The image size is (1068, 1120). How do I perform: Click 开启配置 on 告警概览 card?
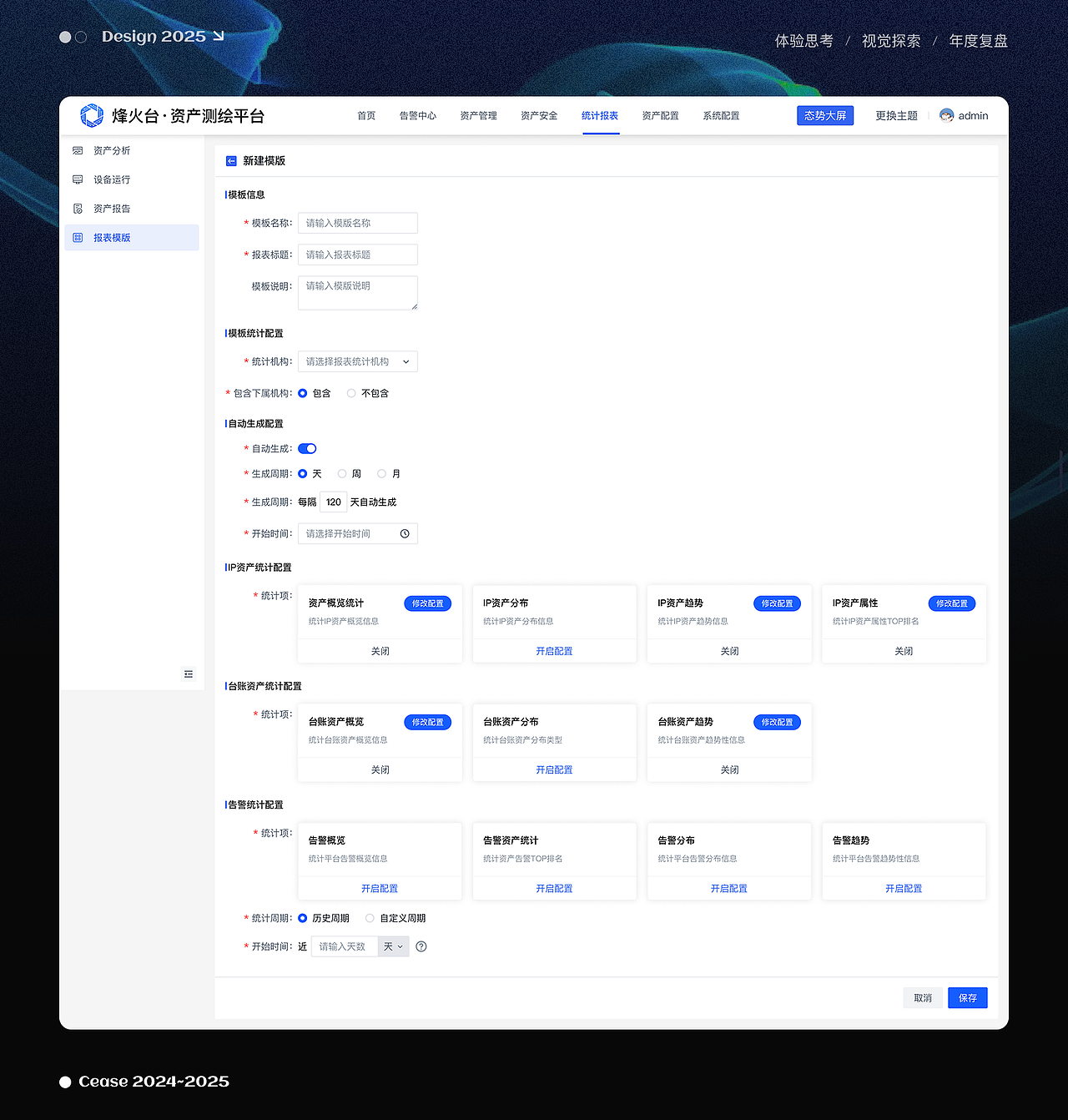[x=380, y=889]
